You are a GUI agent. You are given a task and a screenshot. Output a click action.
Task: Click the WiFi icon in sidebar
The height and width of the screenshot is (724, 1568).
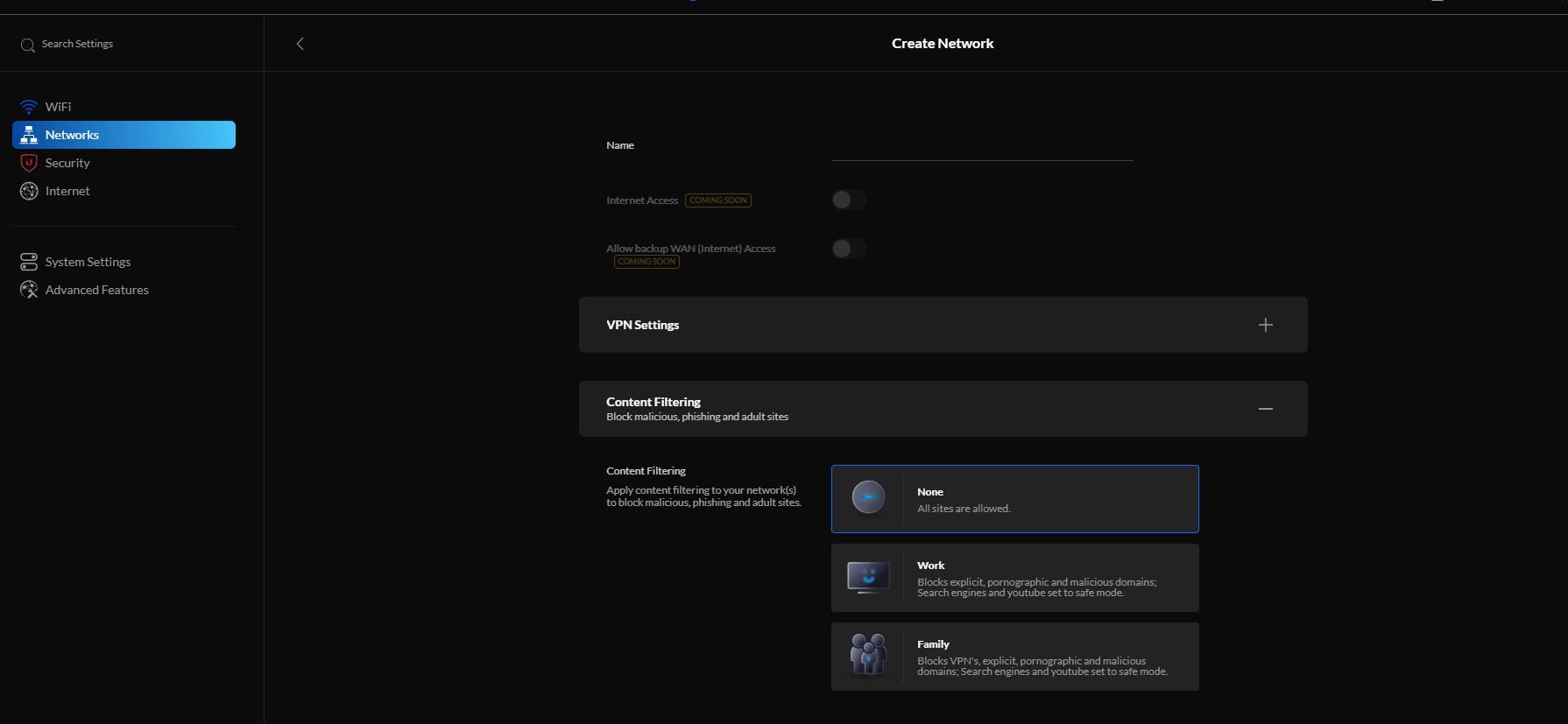pos(29,107)
